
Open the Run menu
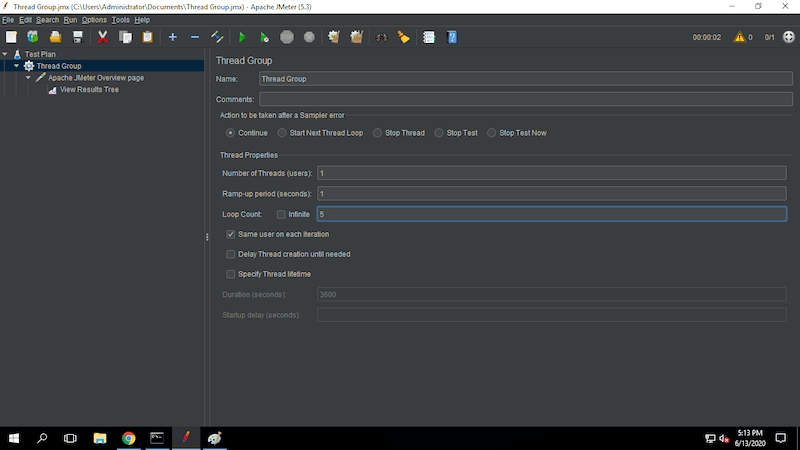tap(70, 20)
